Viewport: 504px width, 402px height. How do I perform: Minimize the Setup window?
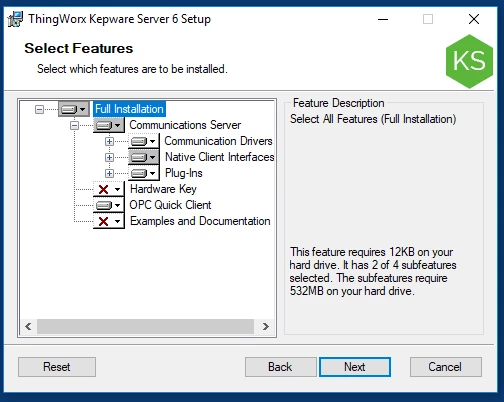pos(383,19)
